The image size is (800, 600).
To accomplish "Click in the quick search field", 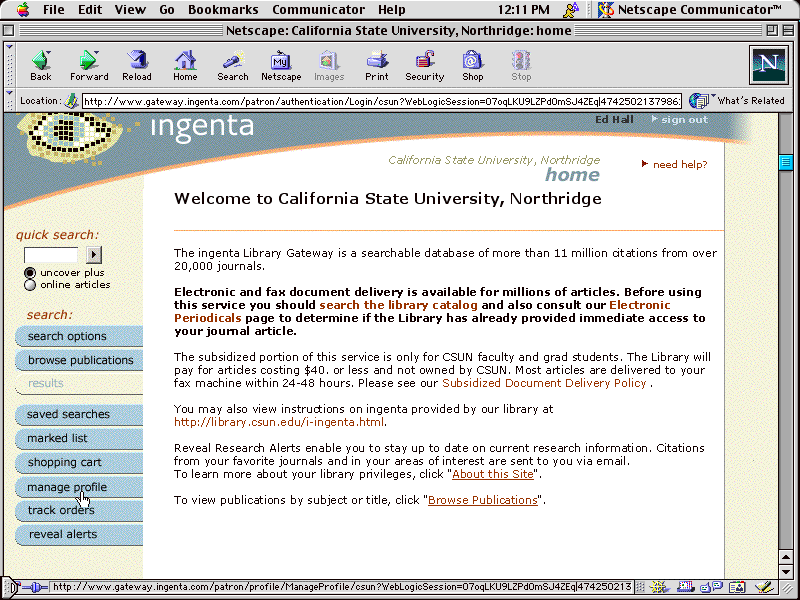I will (x=51, y=254).
